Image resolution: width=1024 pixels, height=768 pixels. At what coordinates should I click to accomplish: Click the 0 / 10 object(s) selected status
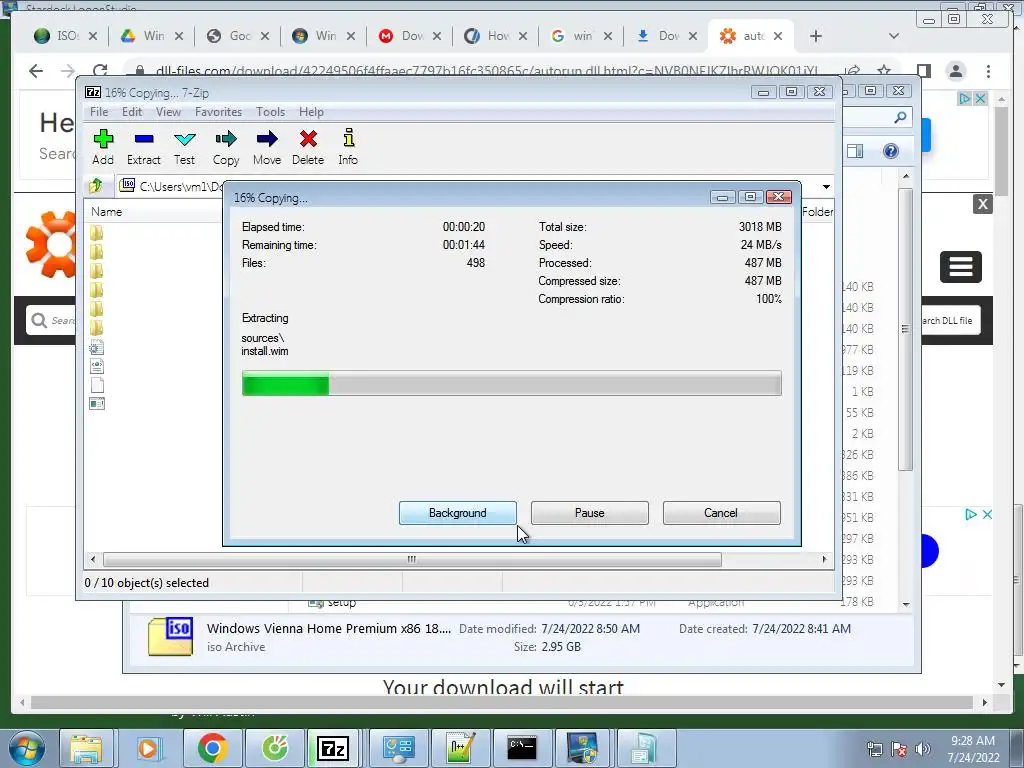click(x=147, y=583)
